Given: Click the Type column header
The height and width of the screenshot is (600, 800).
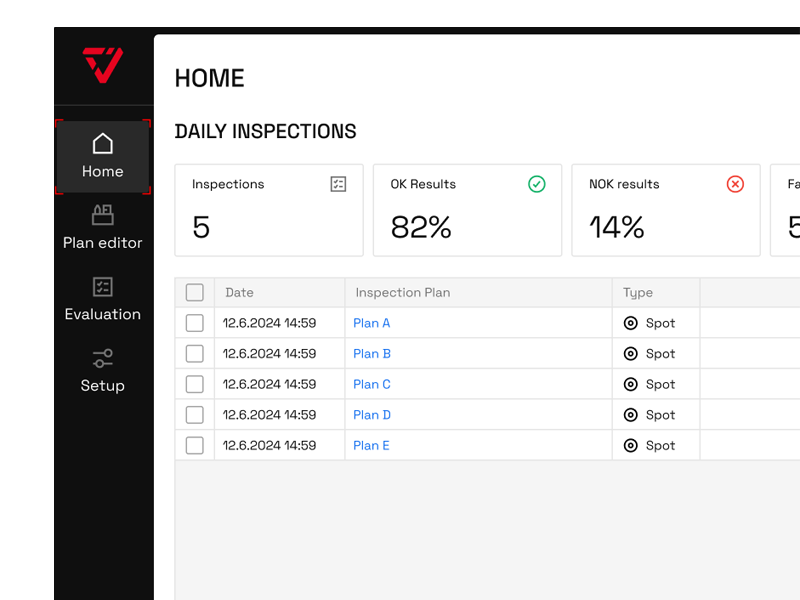Looking at the screenshot, I should [x=638, y=293].
